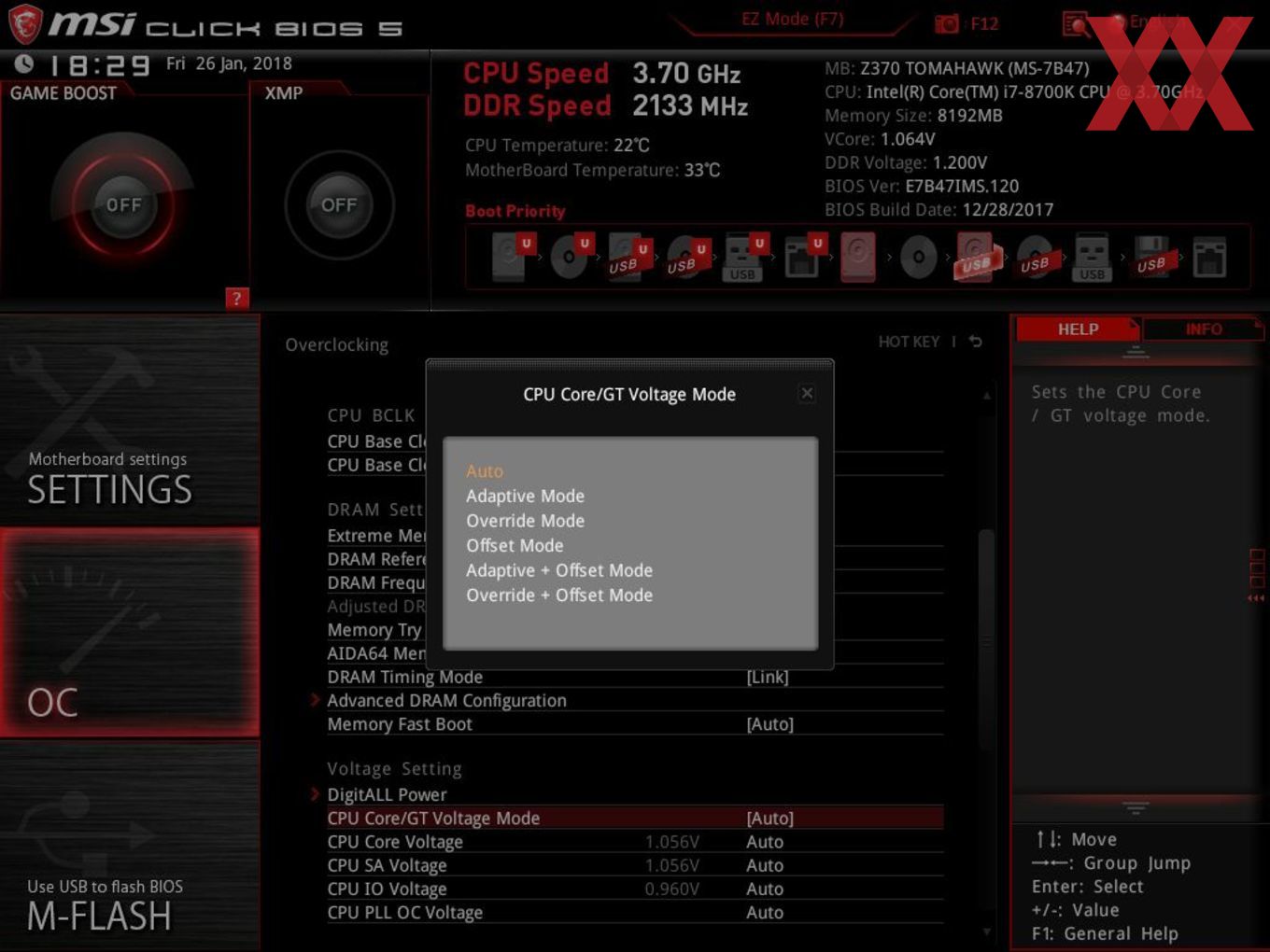Select the highlighted red USB hard disk boot icon
The height and width of the screenshot is (952, 1270).
coord(977,257)
